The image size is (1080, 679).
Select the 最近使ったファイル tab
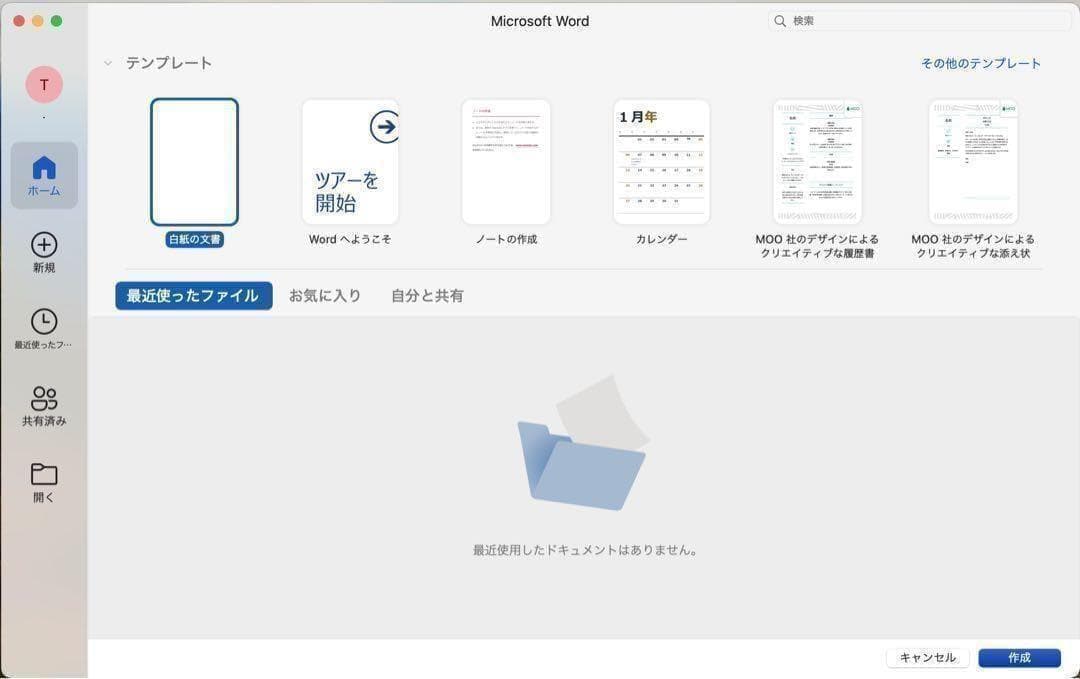(x=193, y=295)
